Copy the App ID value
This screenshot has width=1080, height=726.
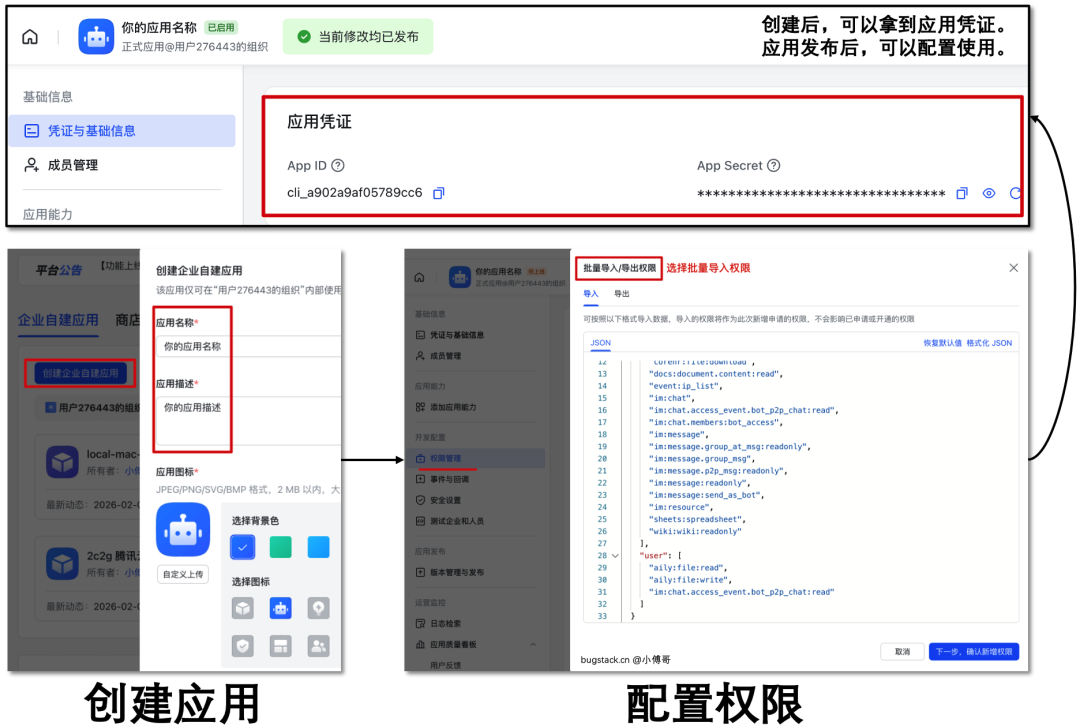(438, 193)
